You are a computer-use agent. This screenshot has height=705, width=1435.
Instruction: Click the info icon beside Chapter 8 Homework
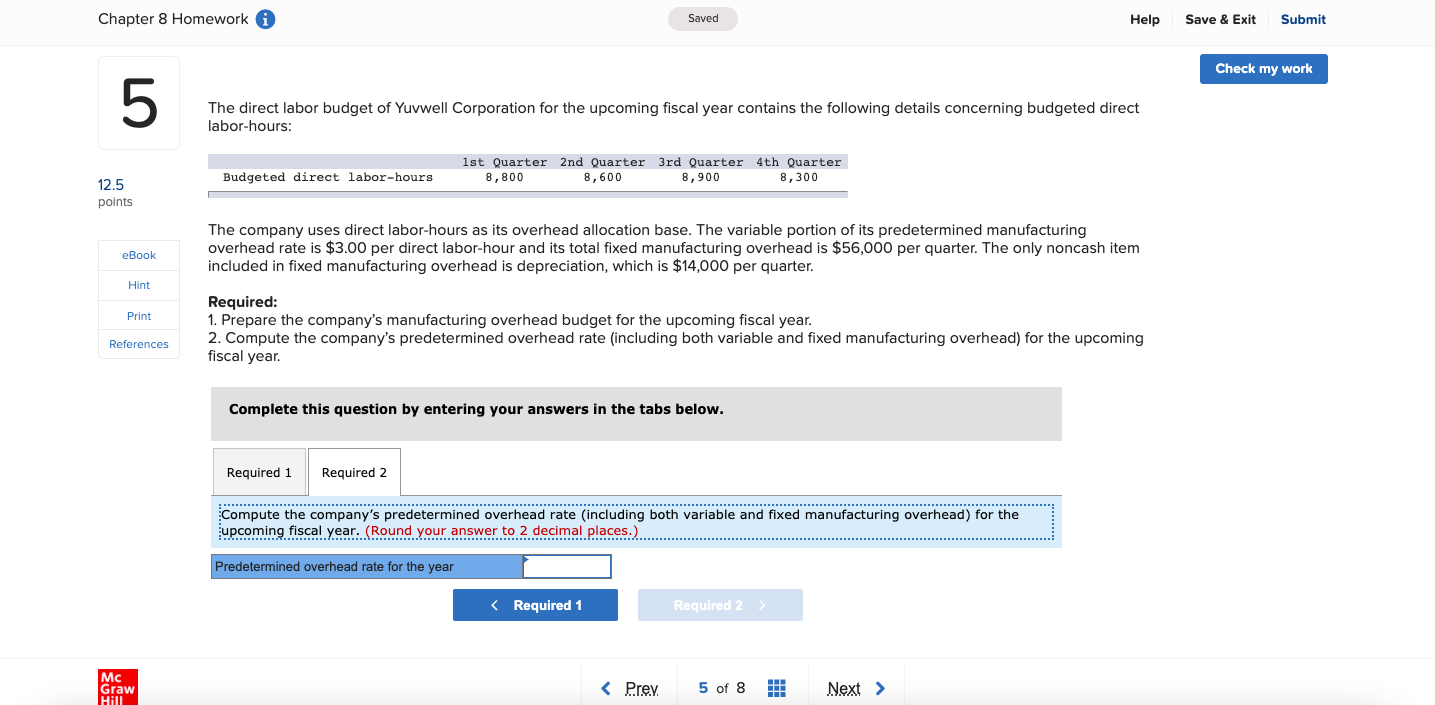pyautogui.click(x=266, y=19)
